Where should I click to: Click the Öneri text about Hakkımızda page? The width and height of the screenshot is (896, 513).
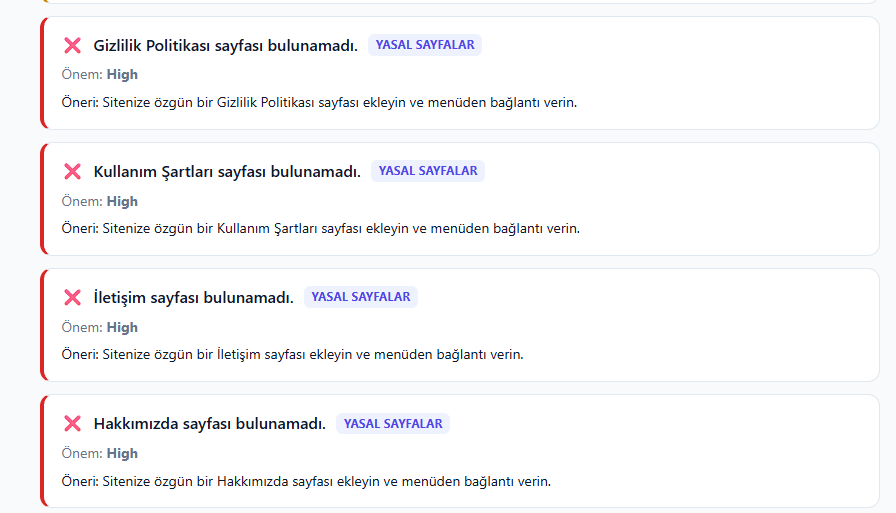click(306, 482)
